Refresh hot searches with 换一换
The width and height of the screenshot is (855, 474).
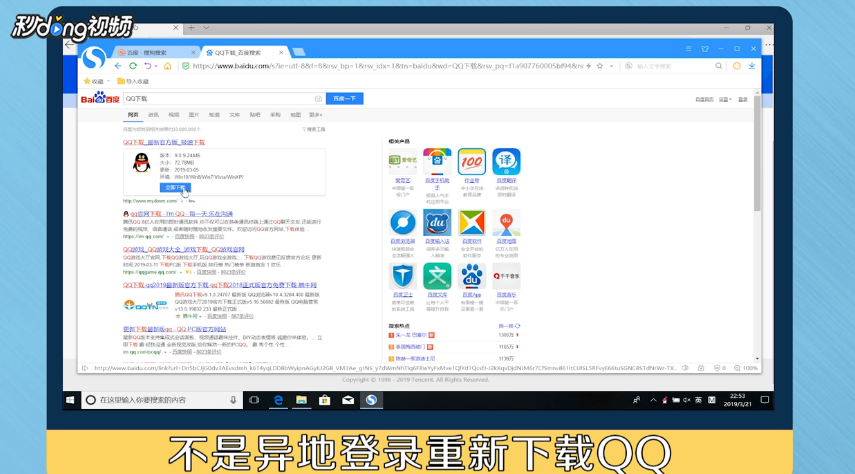pos(509,326)
